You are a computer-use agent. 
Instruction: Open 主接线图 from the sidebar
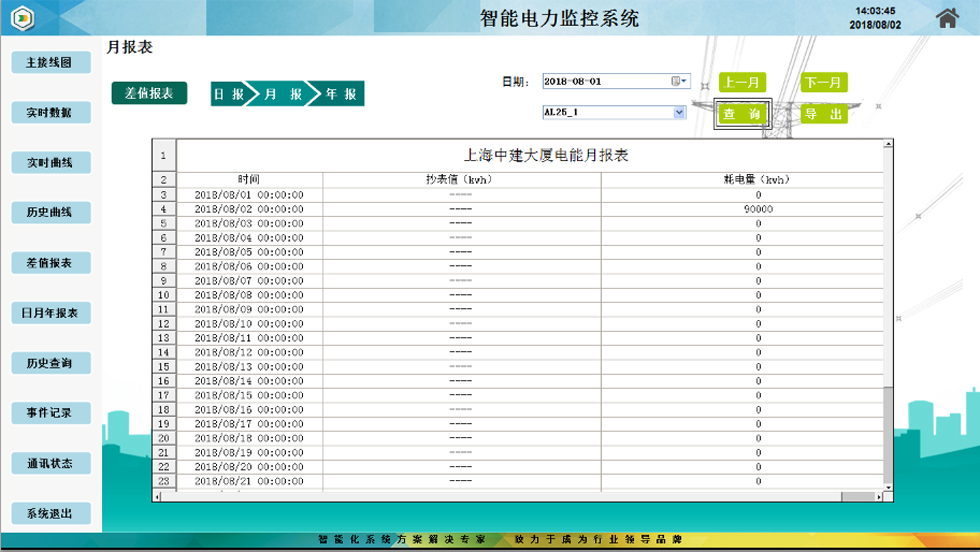tap(49, 63)
